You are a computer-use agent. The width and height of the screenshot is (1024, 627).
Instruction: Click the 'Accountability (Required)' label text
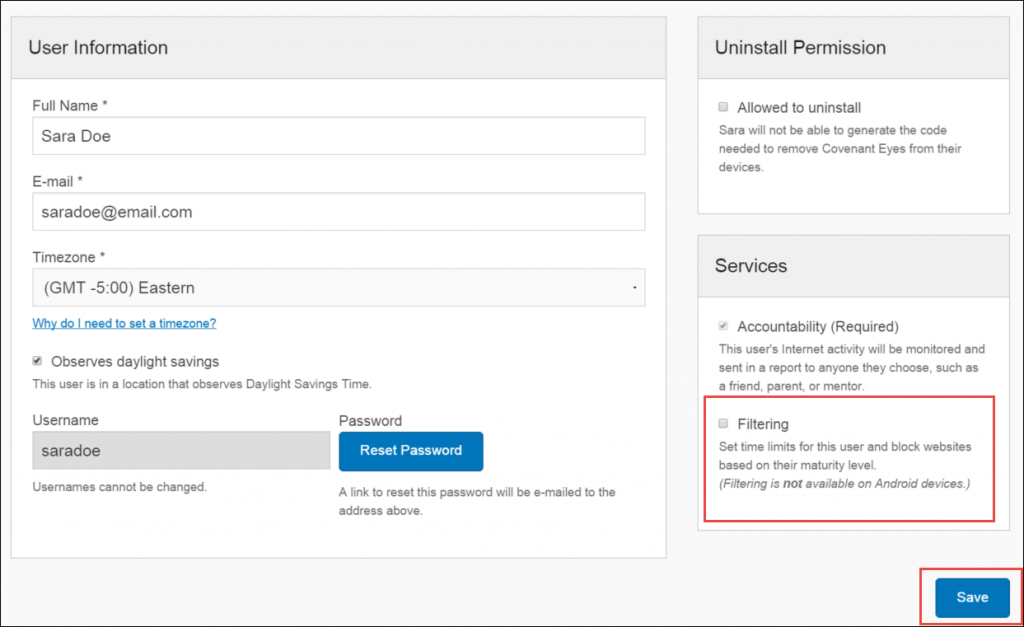(x=818, y=327)
